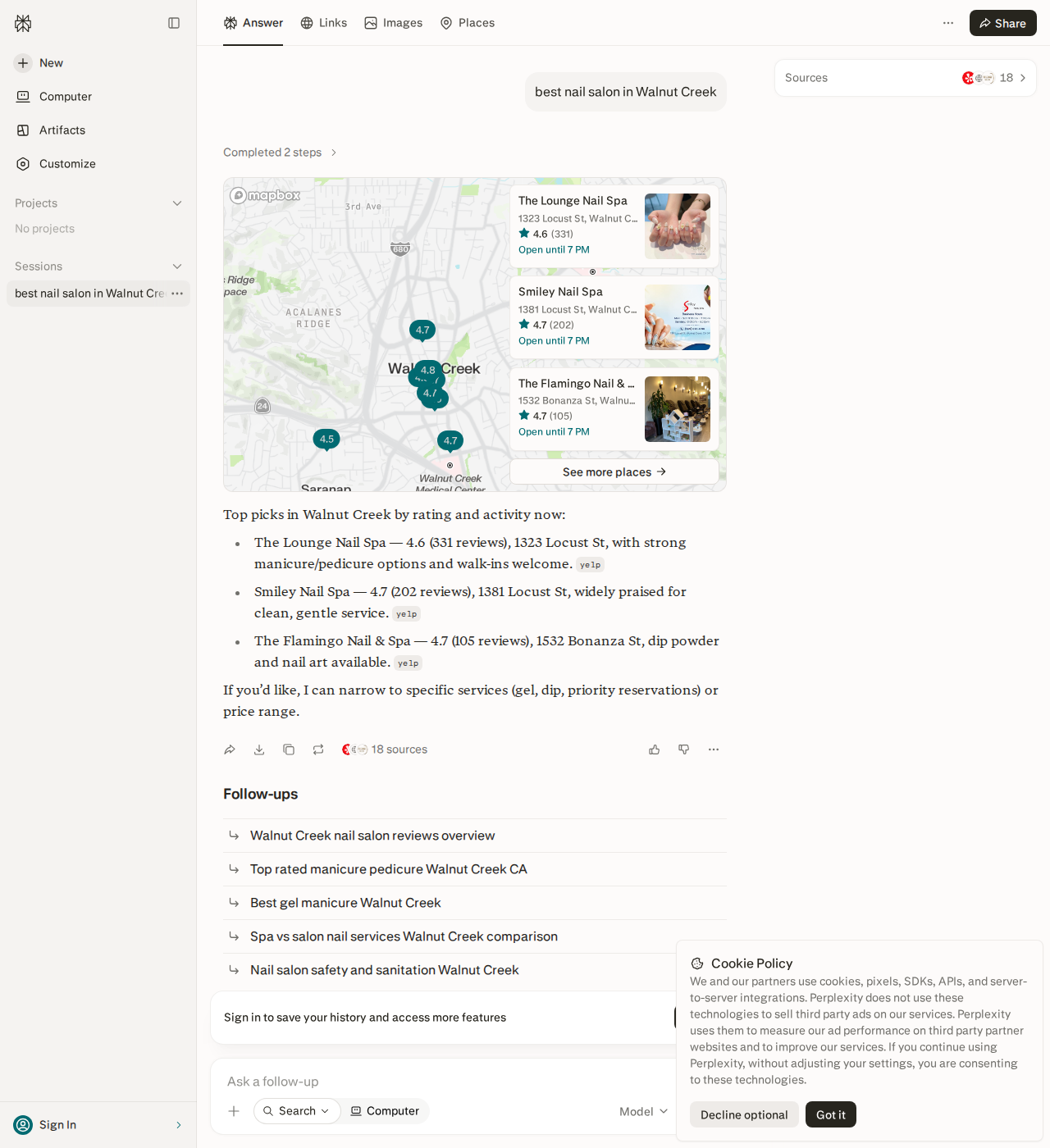The height and width of the screenshot is (1148, 1050).
Task: Add attachment with plus icon
Action: [x=234, y=1111]
